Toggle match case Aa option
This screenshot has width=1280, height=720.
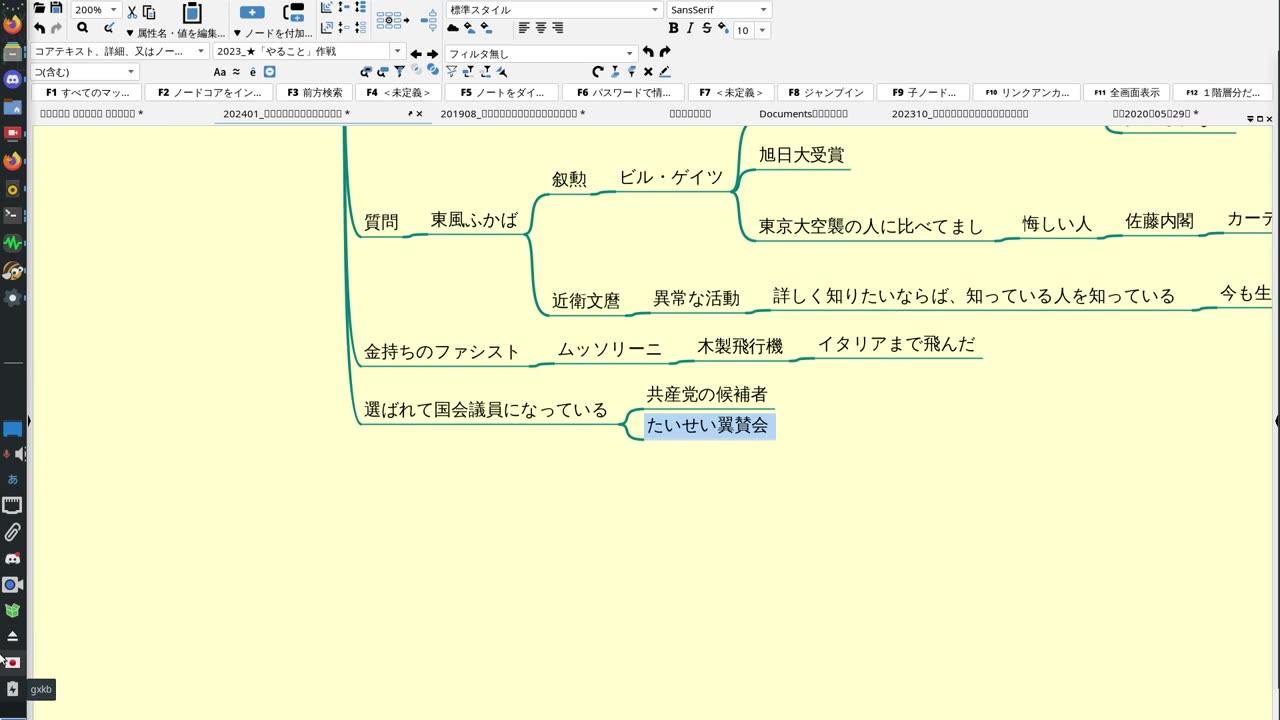click(220, 72)
